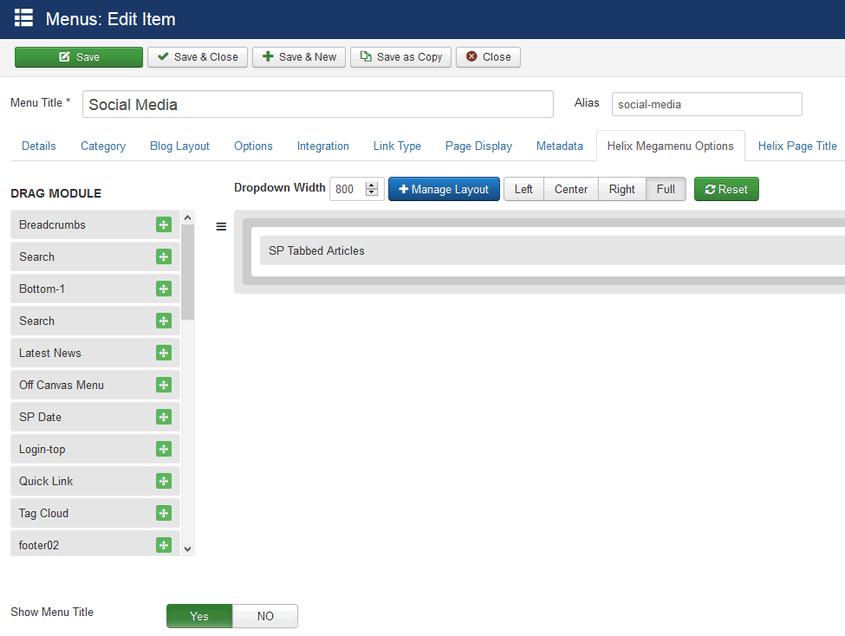This screenshot has width=845, height=636.
Task: Click the Bottom-1 module name
Action: tap(42, 289)
